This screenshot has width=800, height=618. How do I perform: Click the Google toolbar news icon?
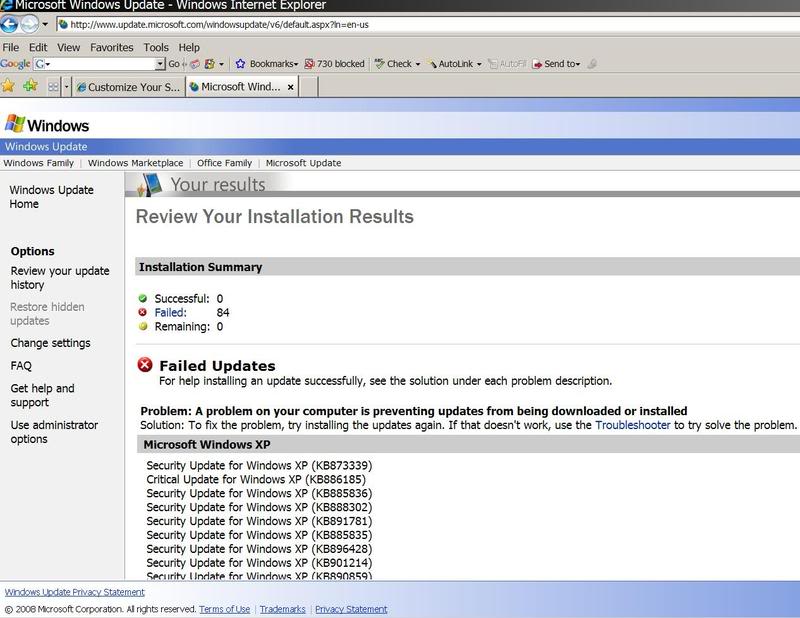(x=195, y=64)
